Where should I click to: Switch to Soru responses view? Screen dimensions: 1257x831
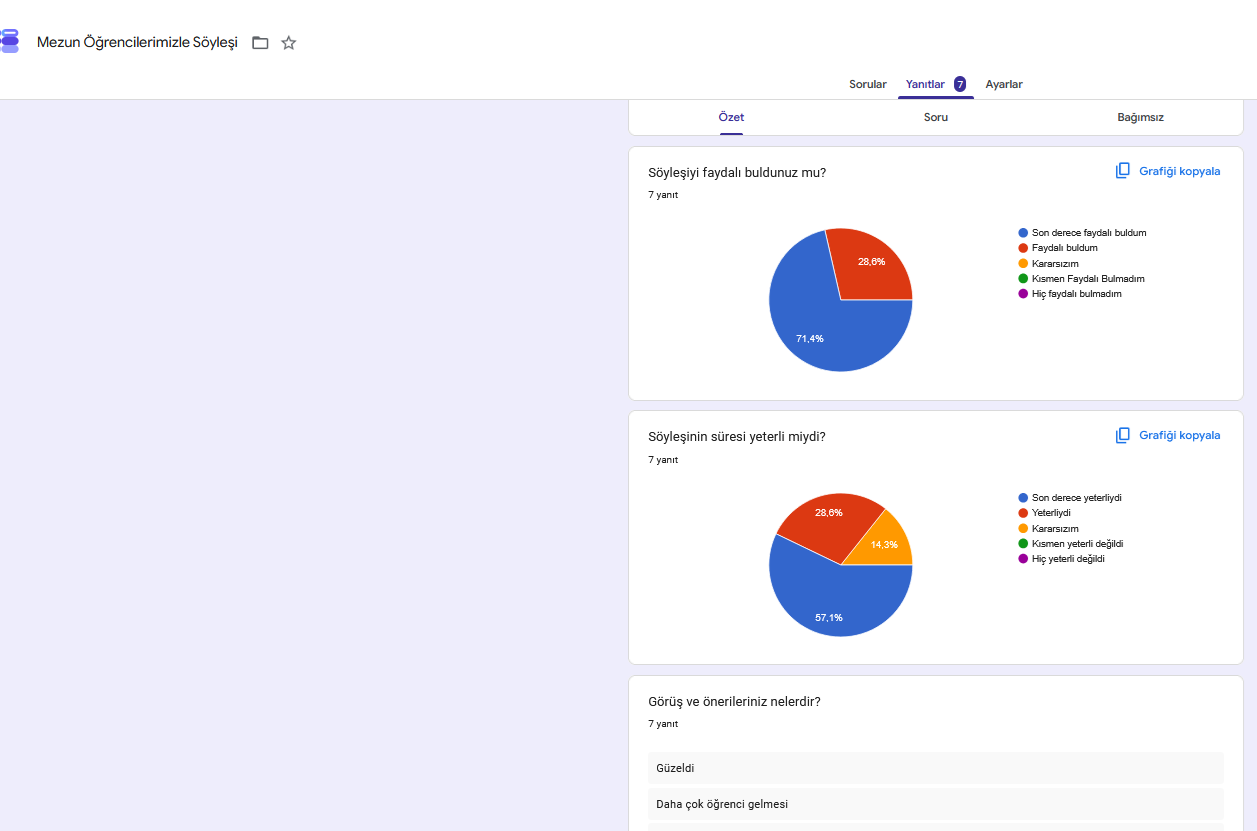[936, 117]
